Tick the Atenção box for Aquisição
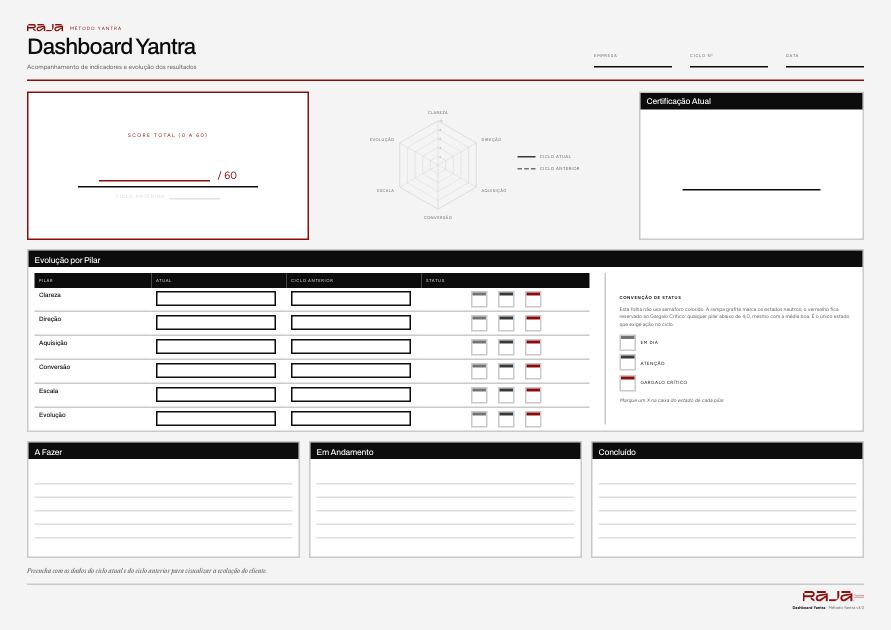Screen dimensions: 891x630 point(506,347)
